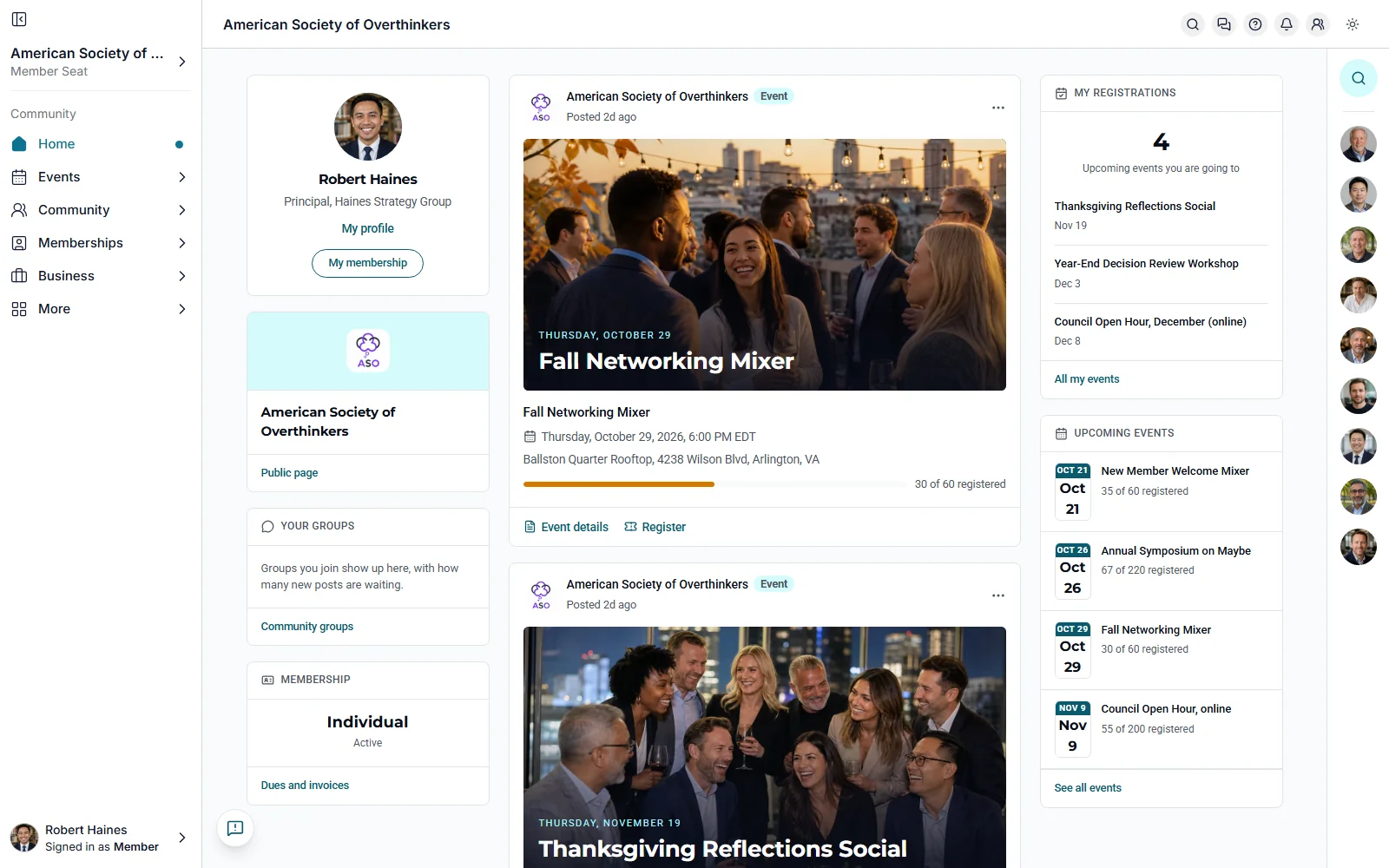Click the Community people icon in sidebar
Screen dimensions: 1389x868
coord(19,210)
